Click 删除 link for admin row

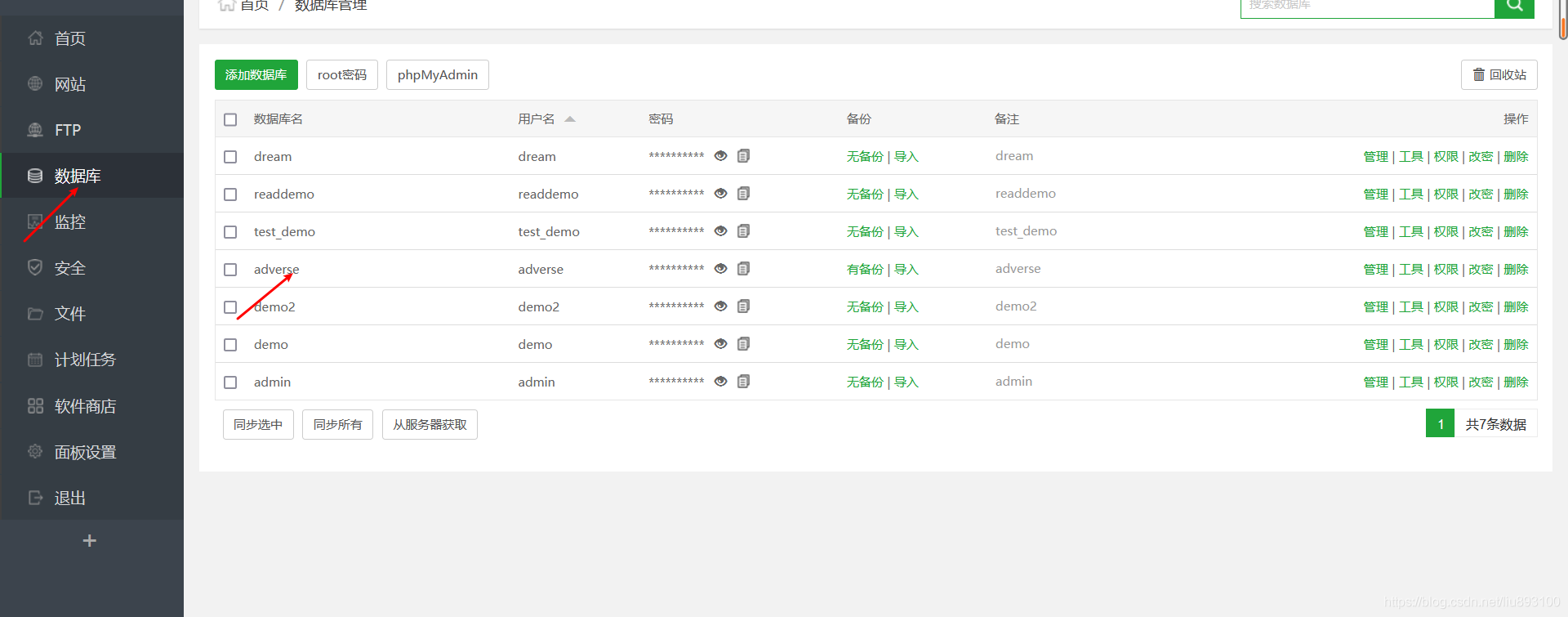1517,382
